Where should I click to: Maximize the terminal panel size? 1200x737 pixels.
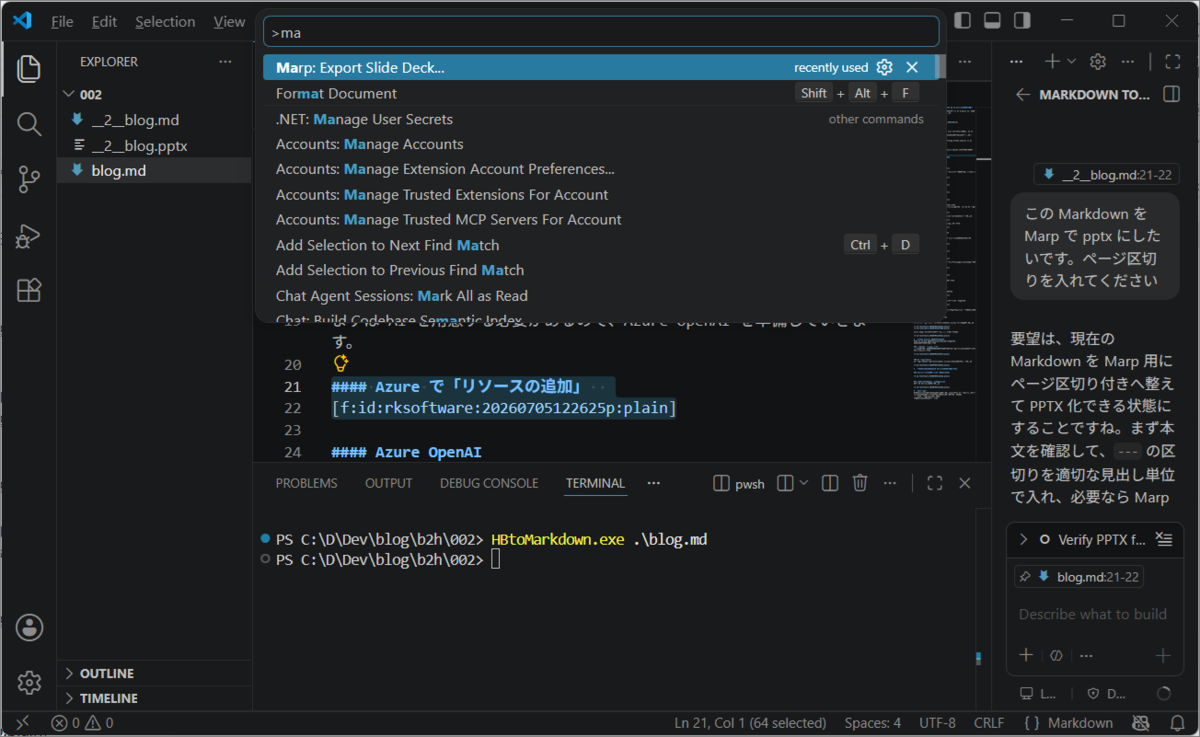pos(935,483)
